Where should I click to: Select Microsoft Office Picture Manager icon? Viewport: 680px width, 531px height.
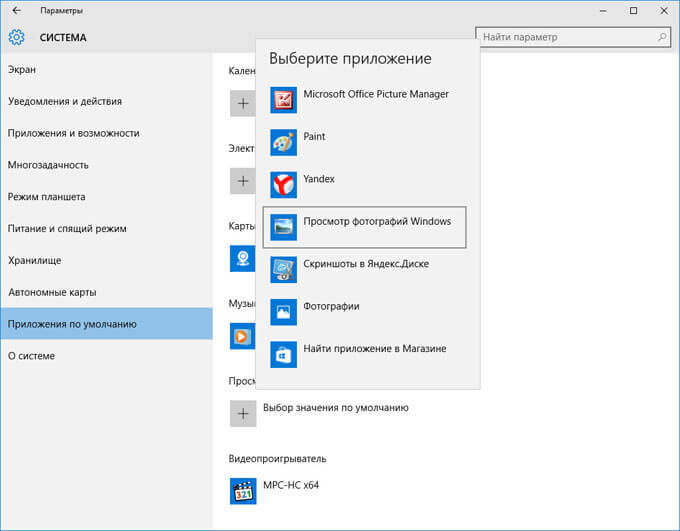tap(283, 100)
